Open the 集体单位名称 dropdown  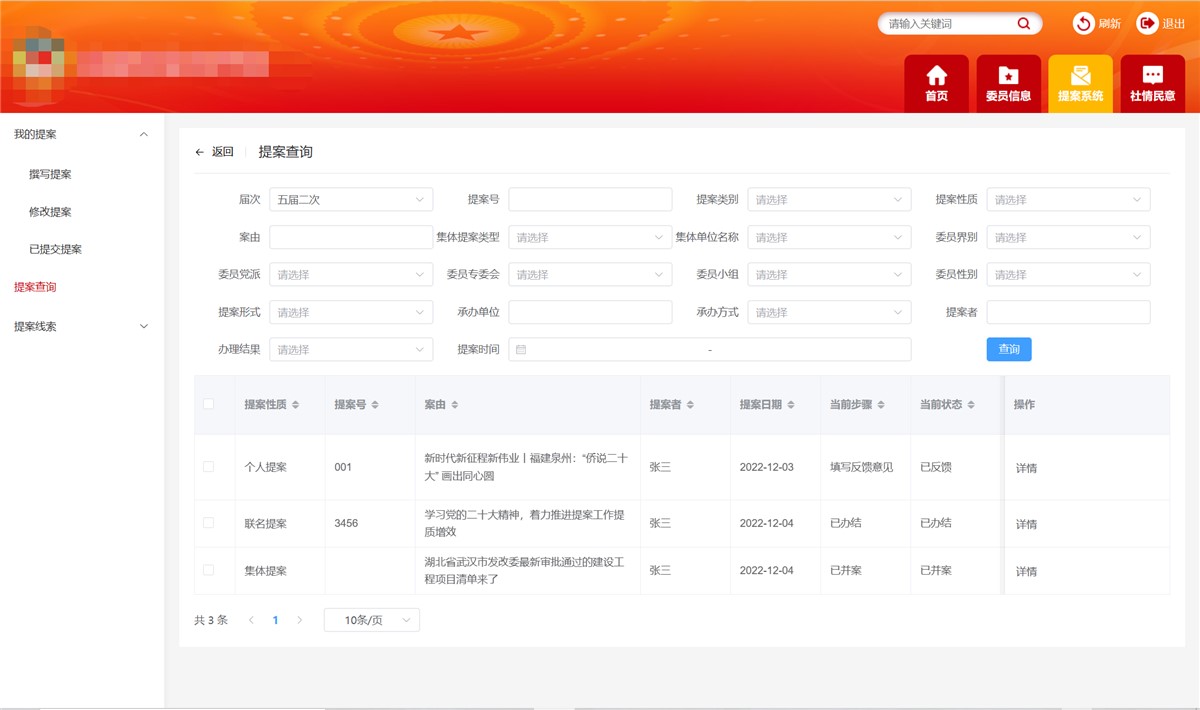pyautogui.click(x=829, y=237)
